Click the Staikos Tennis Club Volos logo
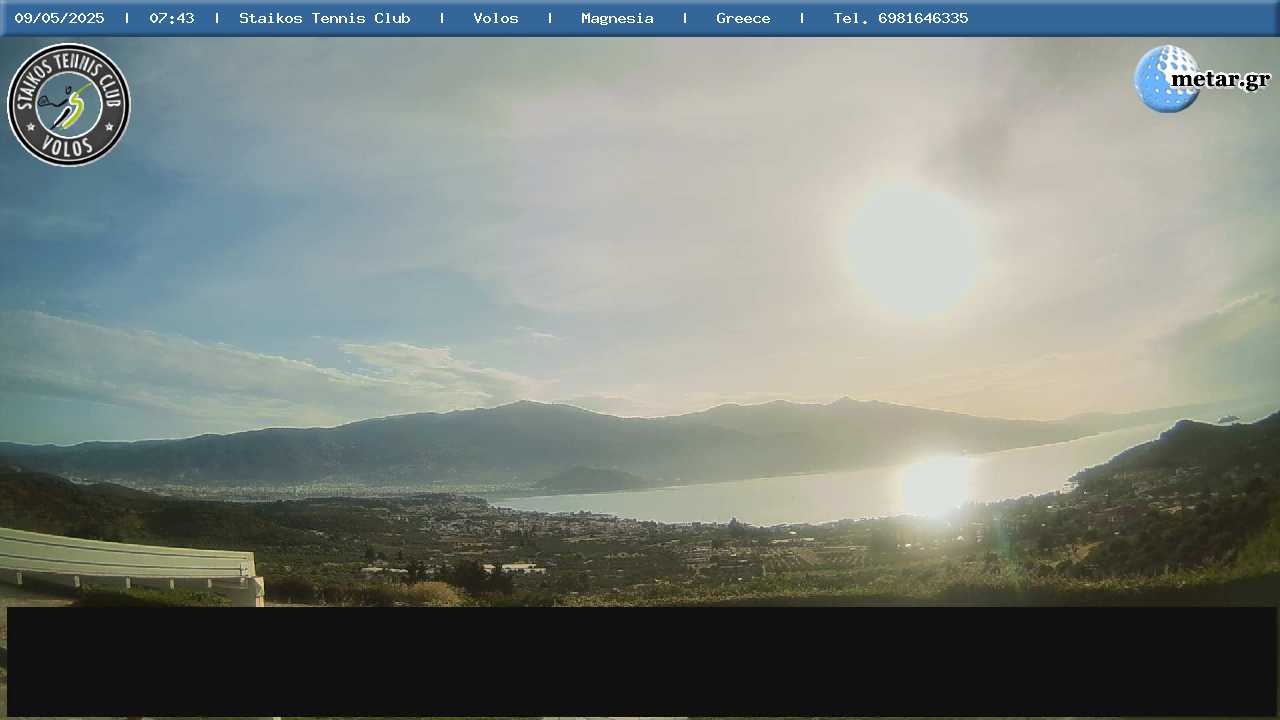This screenshot has width=1280, height=720. (x=69, y=105)
